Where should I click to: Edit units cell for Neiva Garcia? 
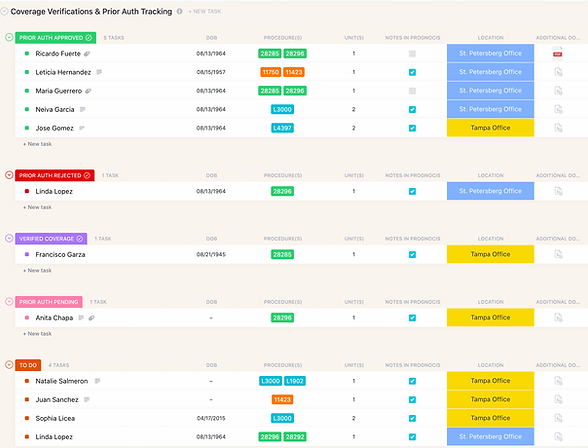(x=354, y=109)
